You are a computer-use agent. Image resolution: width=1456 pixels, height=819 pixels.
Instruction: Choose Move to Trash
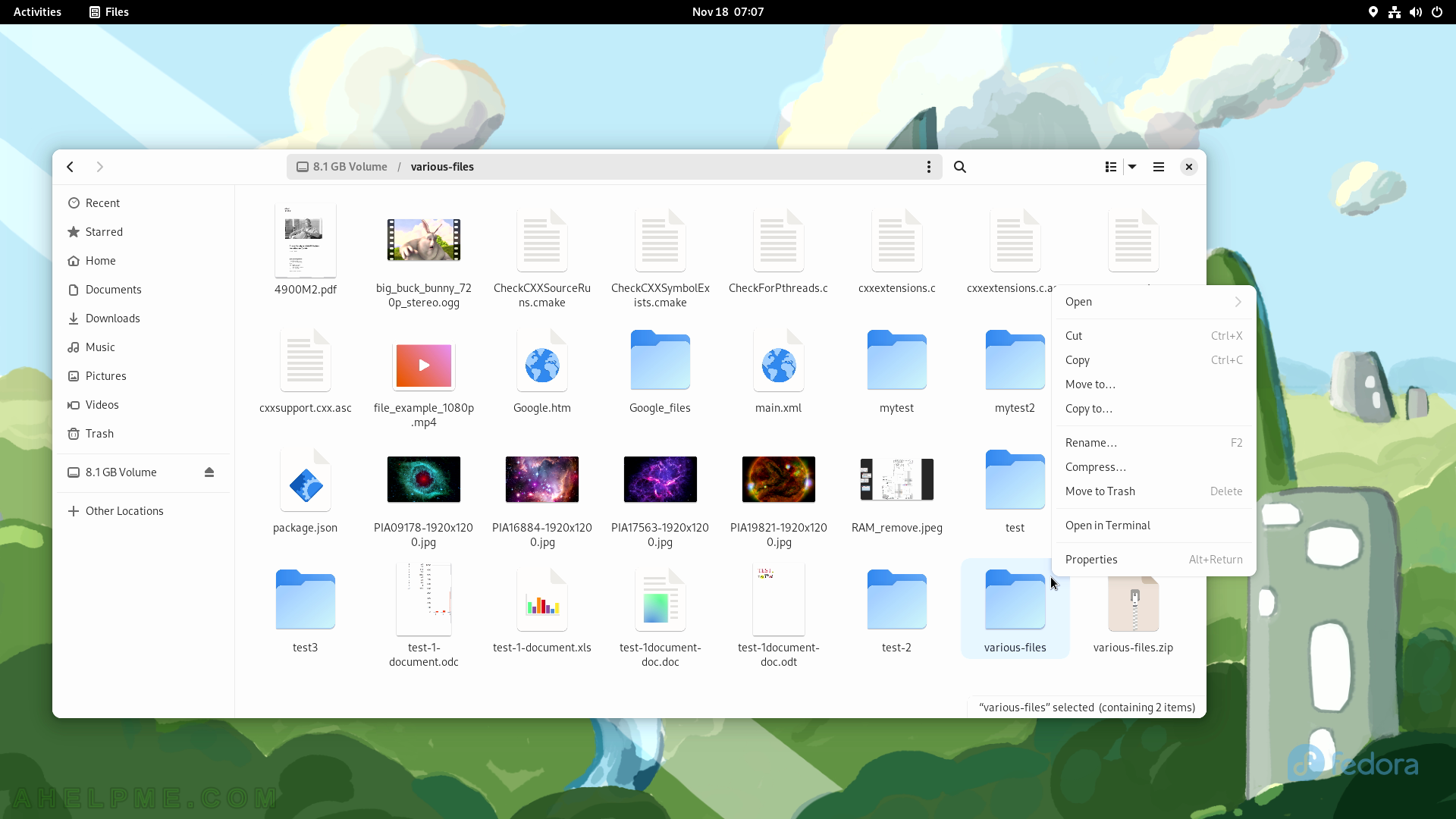coord(1154,491)
